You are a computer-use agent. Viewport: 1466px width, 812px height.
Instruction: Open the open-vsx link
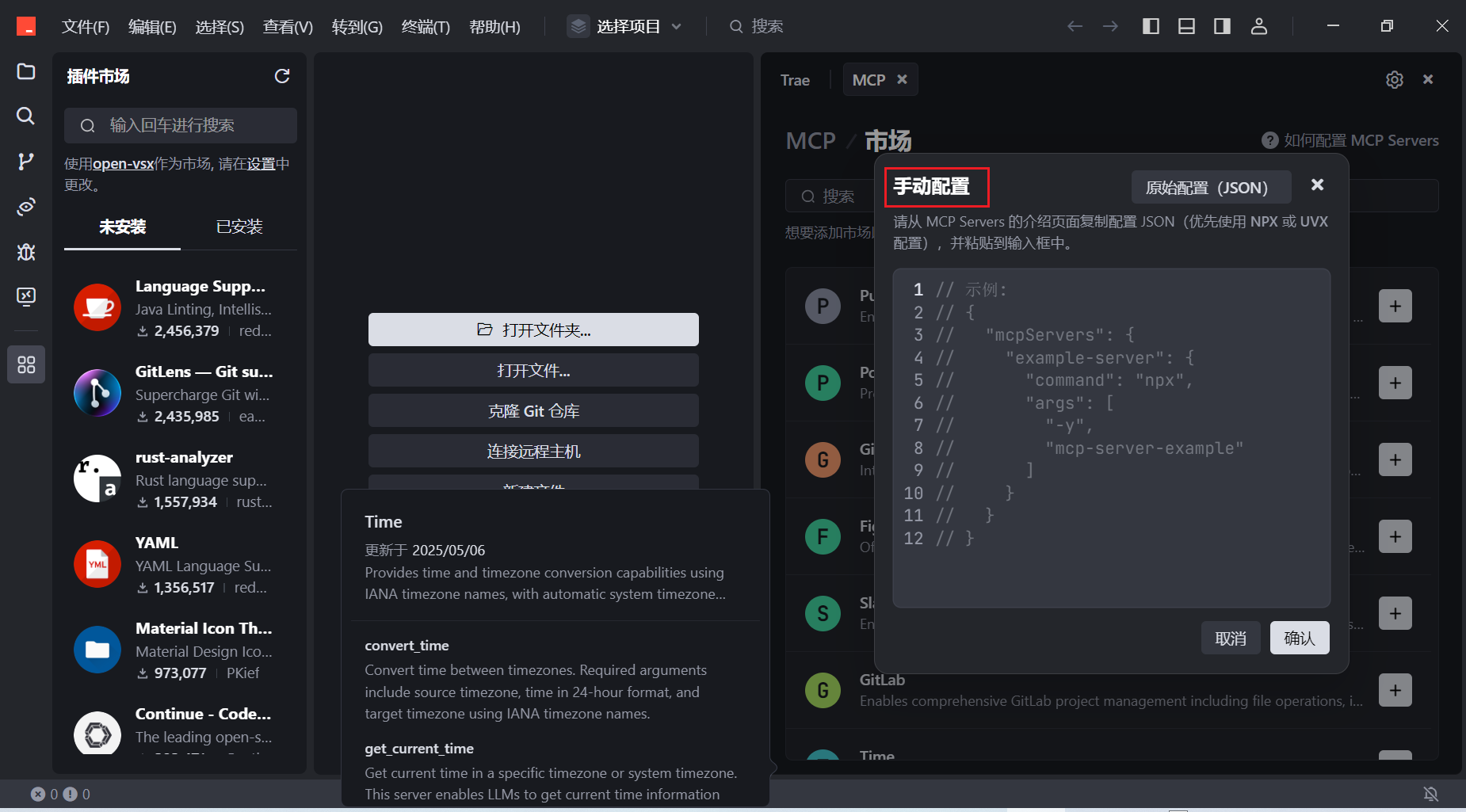coord(123,163)
